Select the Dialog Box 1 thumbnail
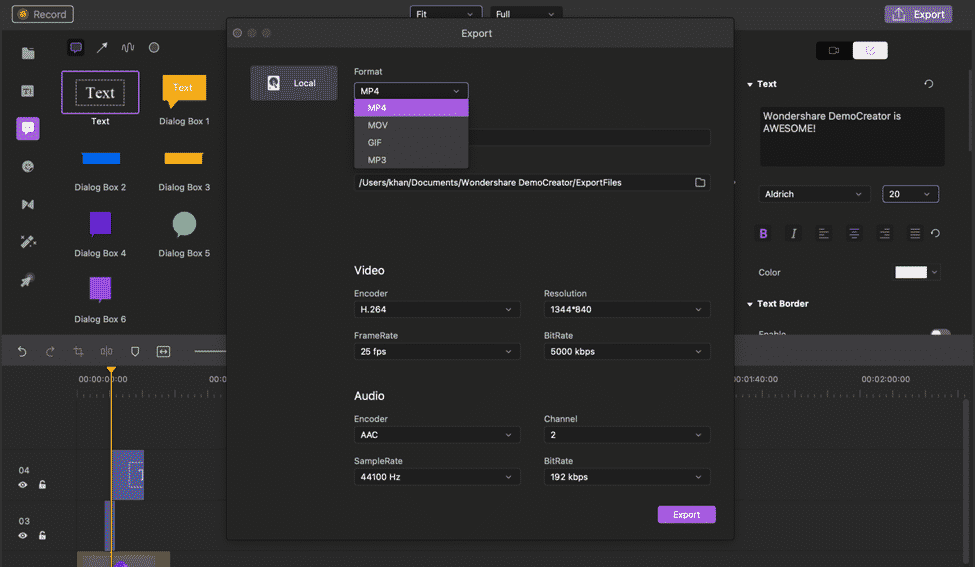This screenshot has height=567, width=975. tap(184, 90)
